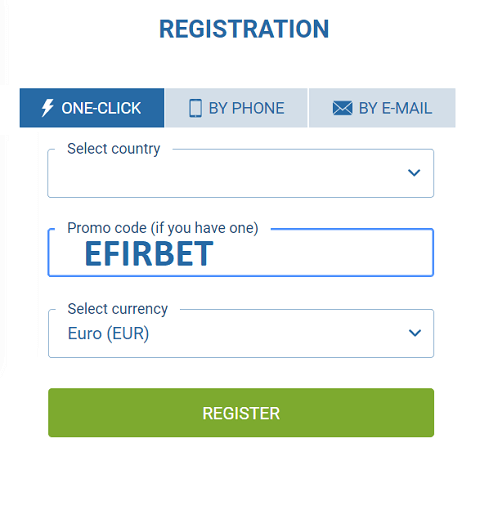Expand the Select country chevron arrow
Viewport: 480px width, 528px height.
click(414, 173)
